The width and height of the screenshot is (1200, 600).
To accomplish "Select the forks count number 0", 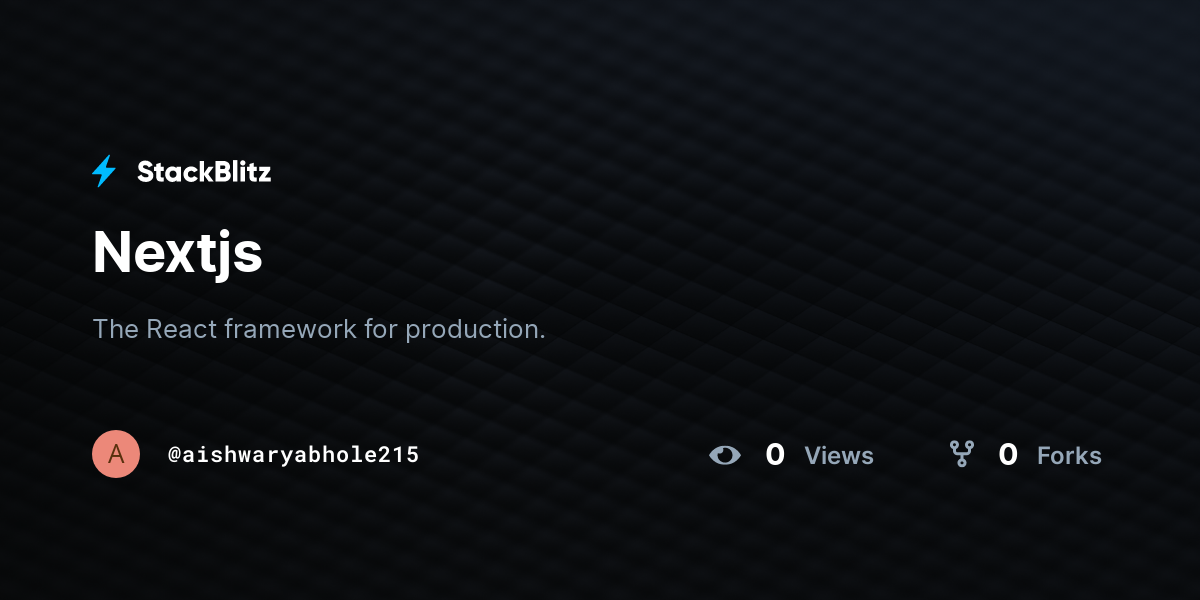I will tap(1008, 455).
